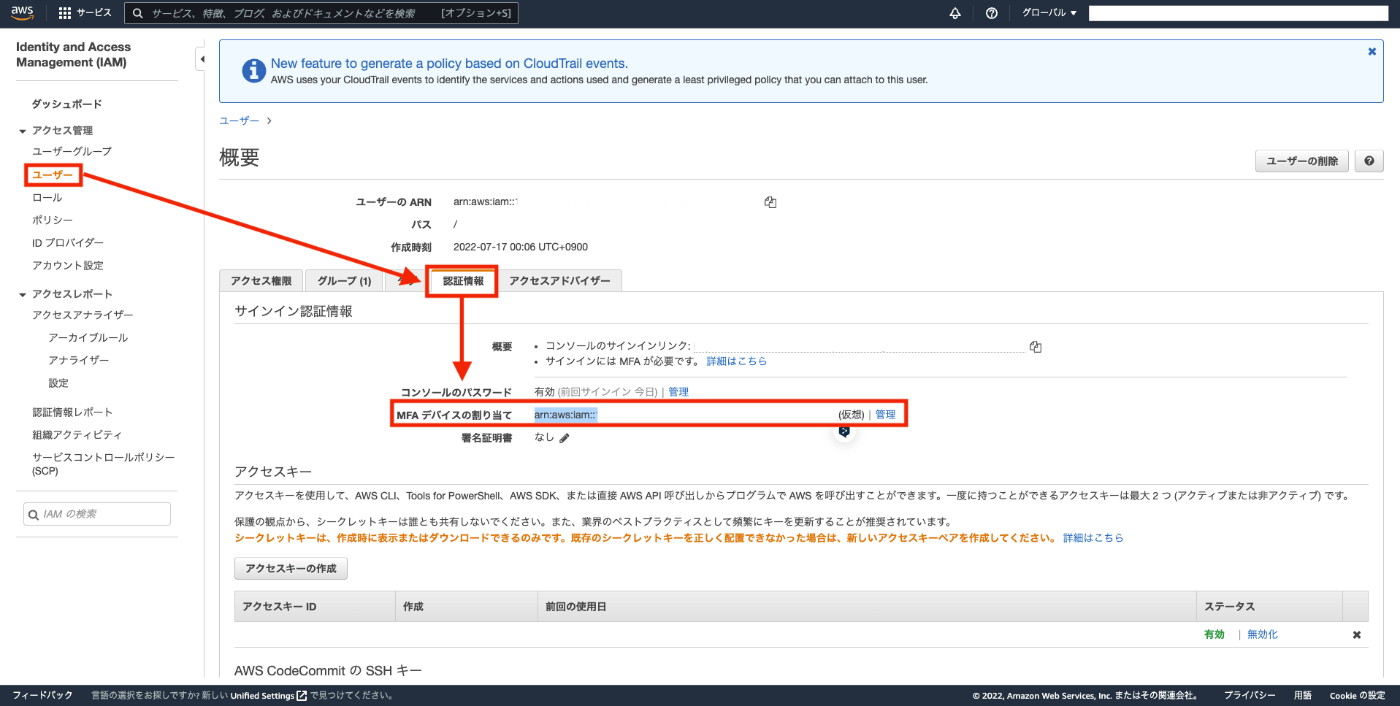The height and width of the screenshot is (706, 1400).
Task: Open the グローバル region dropdown
Action: (1049, 13)
